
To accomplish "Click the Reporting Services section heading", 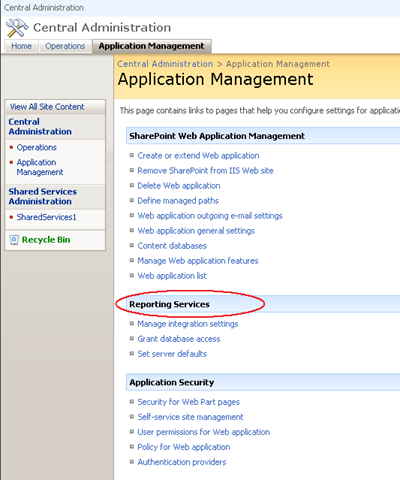I will coord(169,304).
